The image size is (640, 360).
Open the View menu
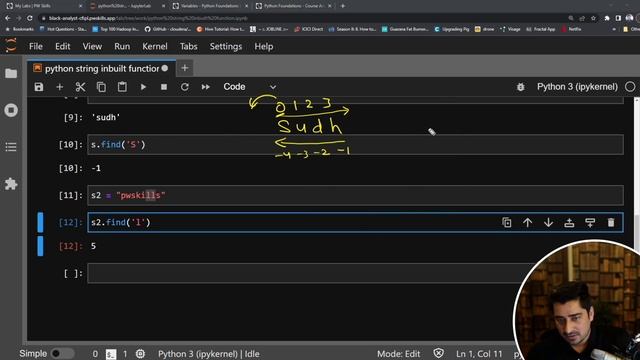(92, 47)
